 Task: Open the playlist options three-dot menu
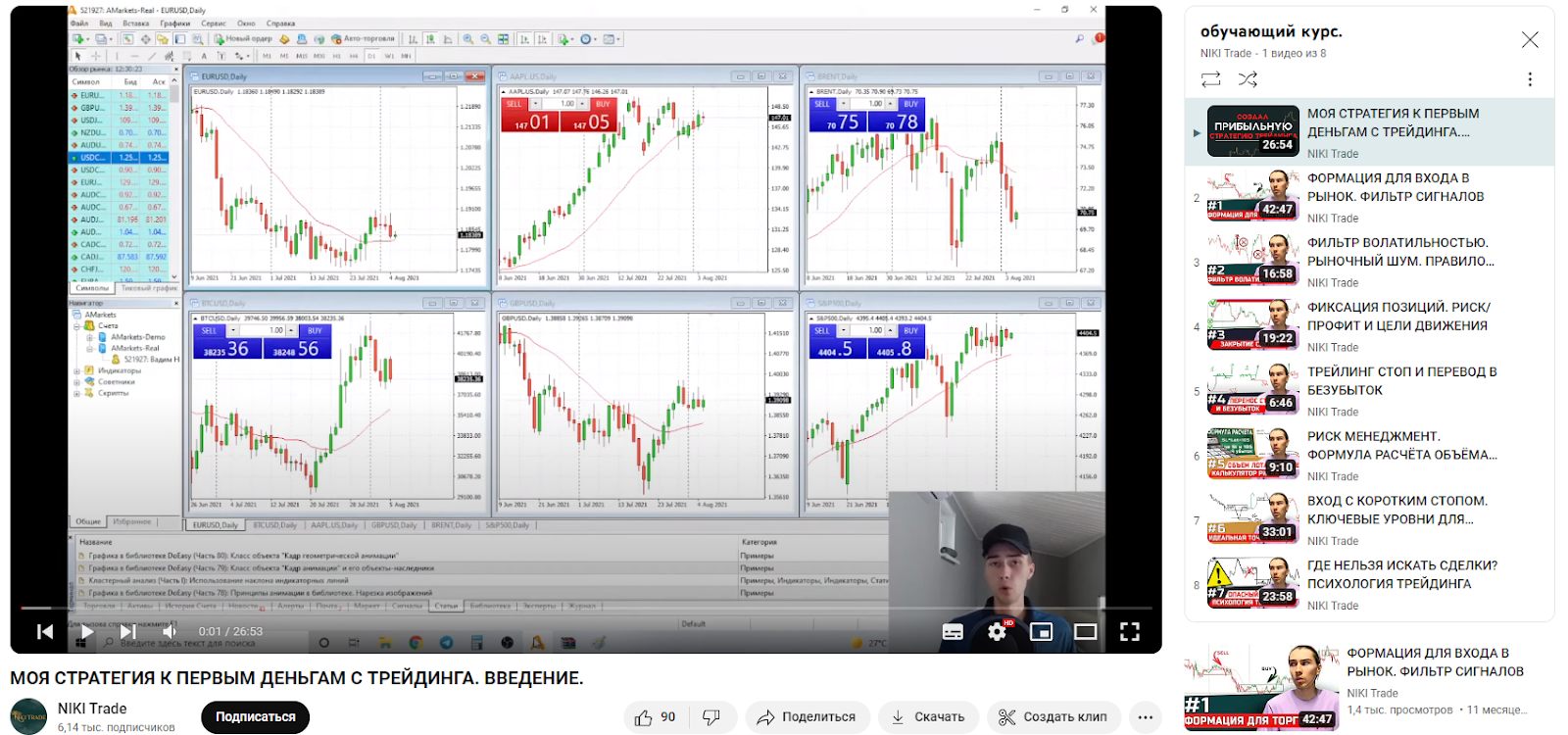(1530, 79)
